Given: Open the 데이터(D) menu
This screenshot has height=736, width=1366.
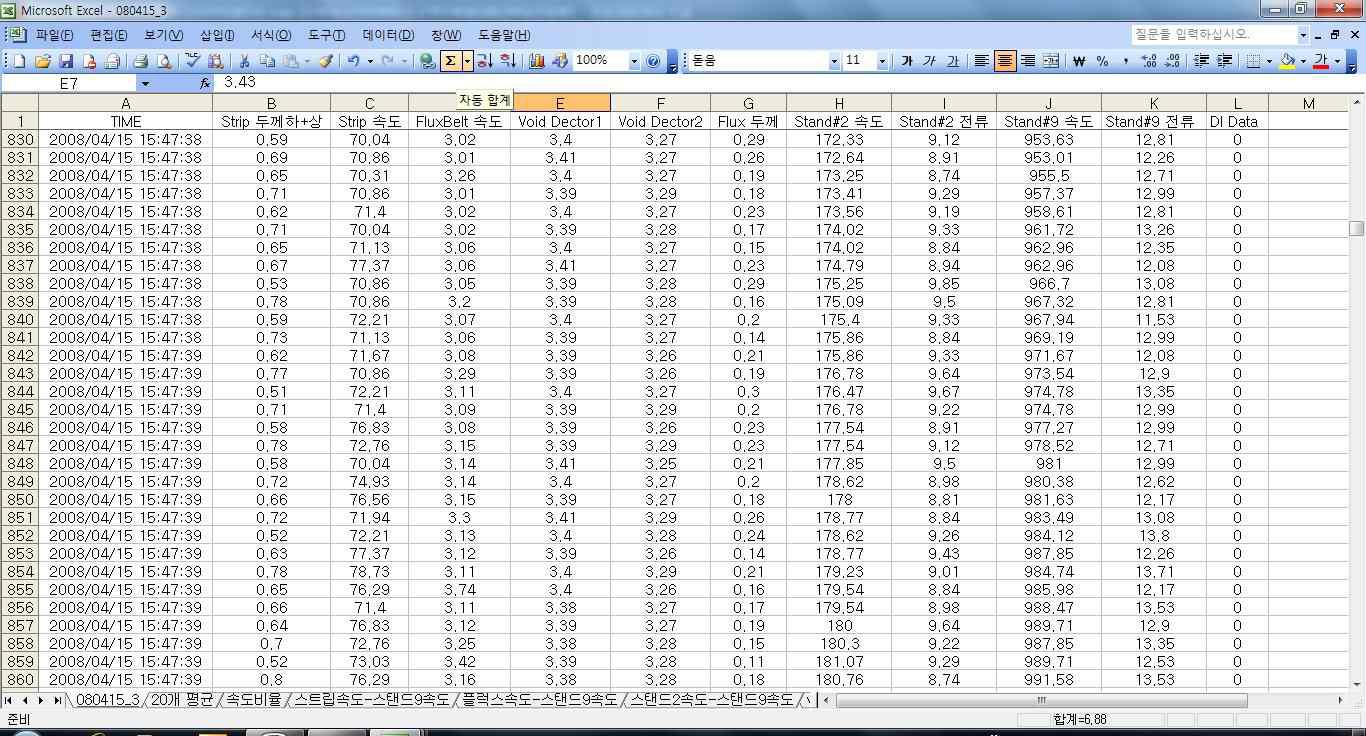Looking at the screenshot, I should pyautogui.click(x=388, y=35).
